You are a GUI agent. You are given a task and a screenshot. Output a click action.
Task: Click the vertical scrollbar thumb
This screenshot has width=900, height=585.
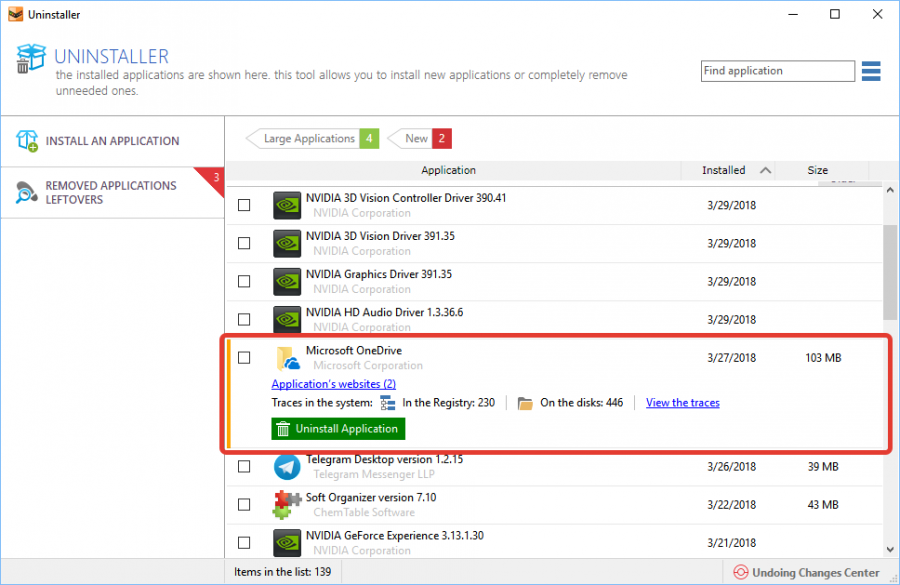click(x=890, y=272)
